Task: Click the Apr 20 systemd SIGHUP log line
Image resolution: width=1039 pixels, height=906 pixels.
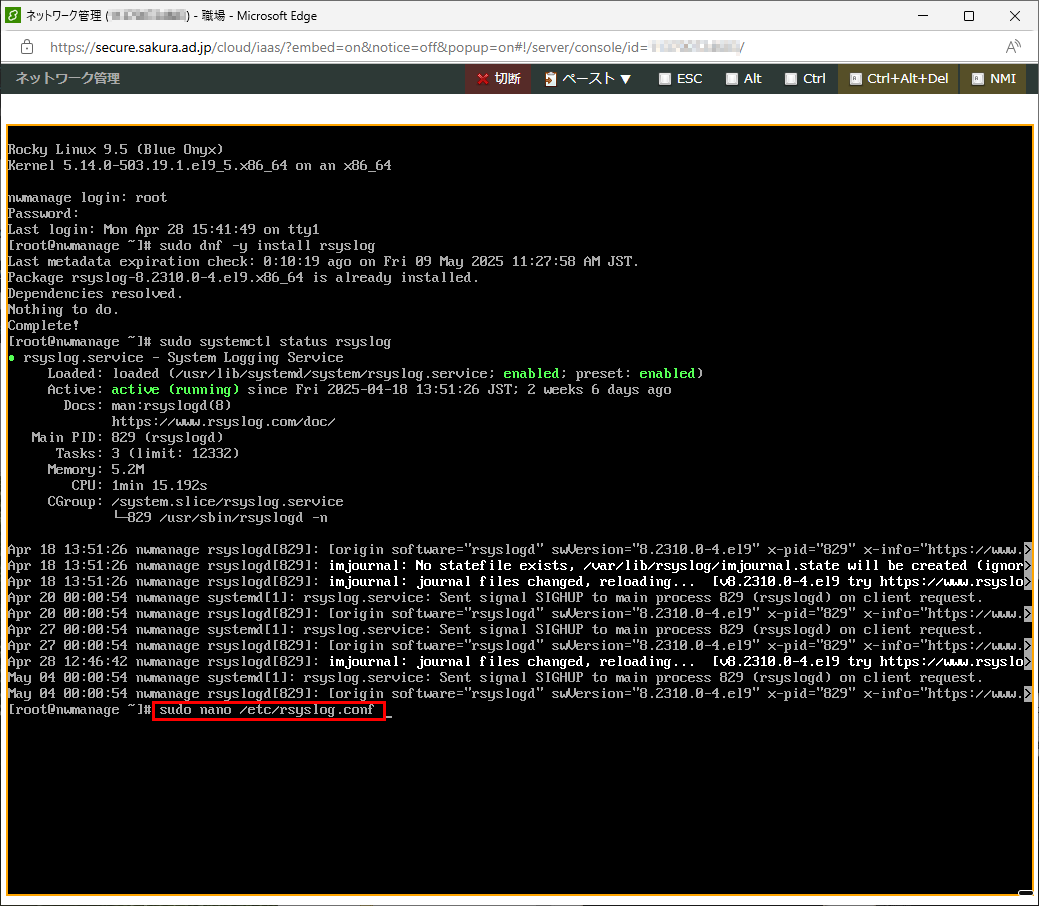Action: pos(496,597)
